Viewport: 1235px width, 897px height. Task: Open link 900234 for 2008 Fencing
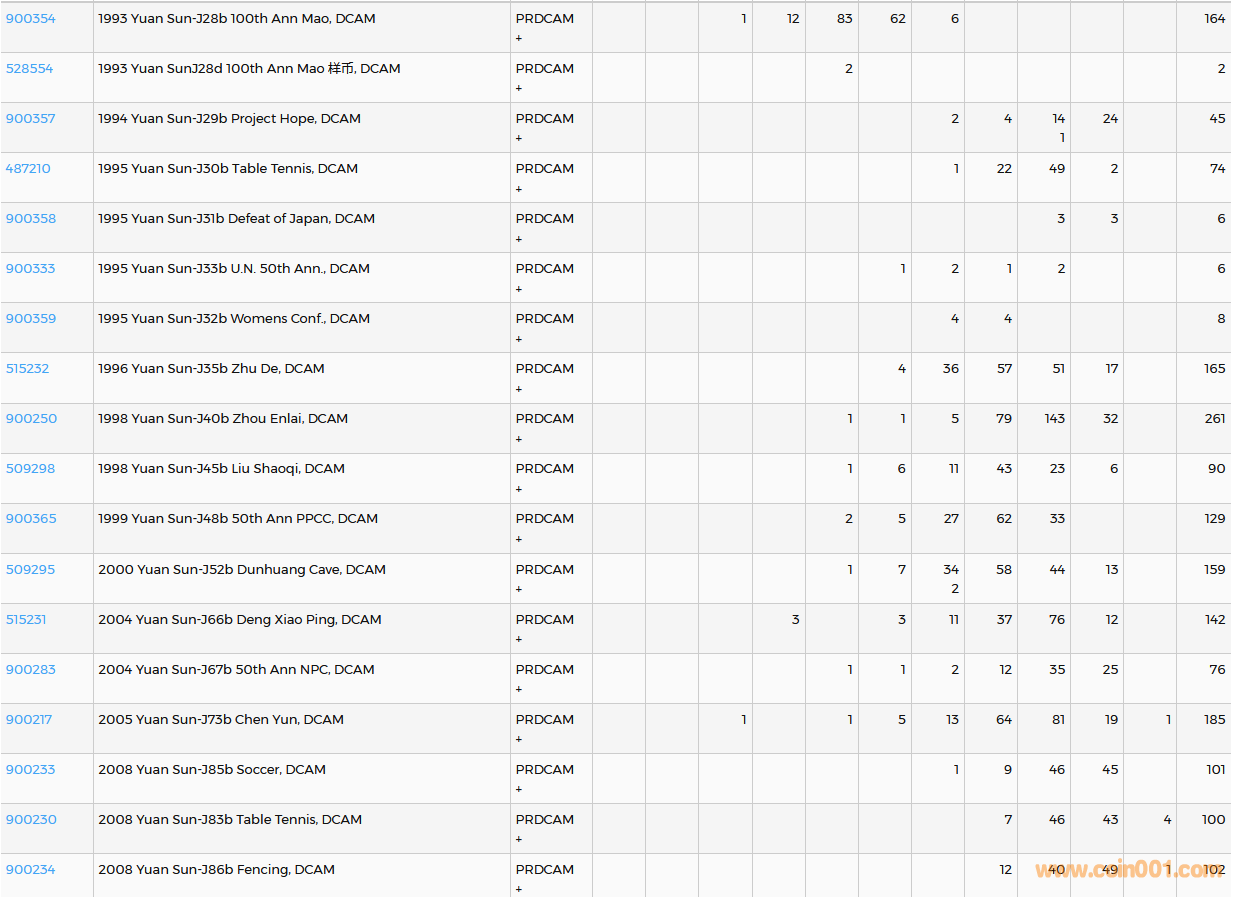click(x=30, y=870)
